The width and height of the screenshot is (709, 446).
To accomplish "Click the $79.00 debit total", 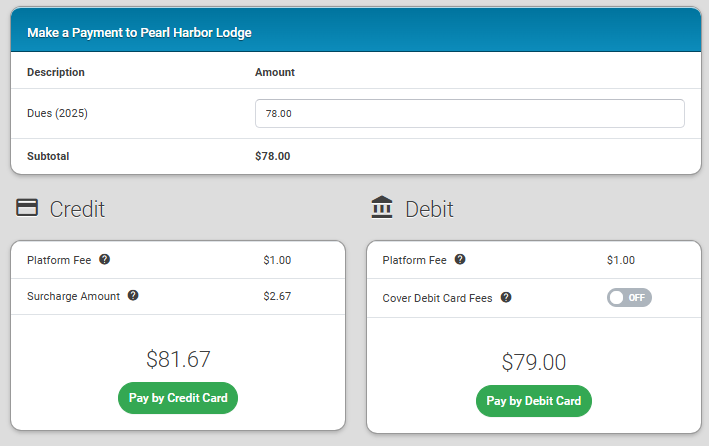I will pos(534,362).
